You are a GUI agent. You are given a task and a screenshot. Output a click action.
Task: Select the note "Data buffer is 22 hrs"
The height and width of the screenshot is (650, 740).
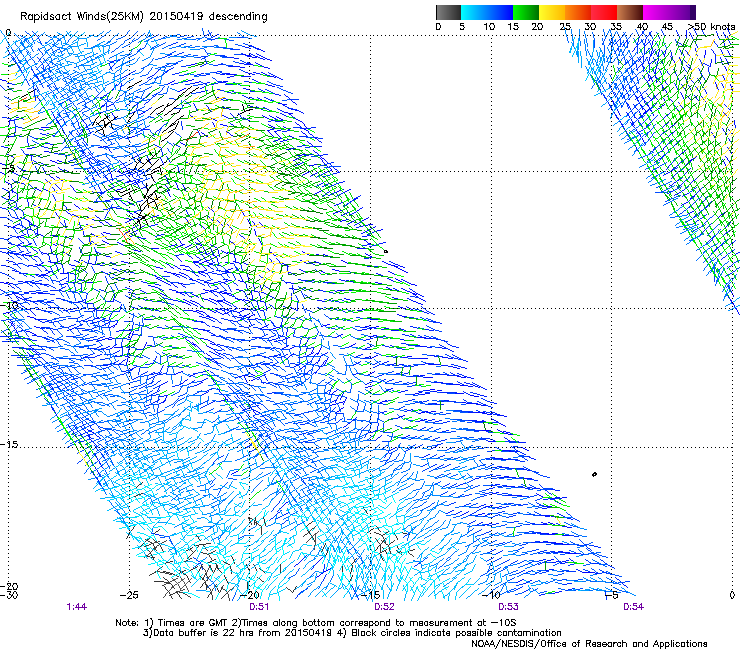click(202, 633)
